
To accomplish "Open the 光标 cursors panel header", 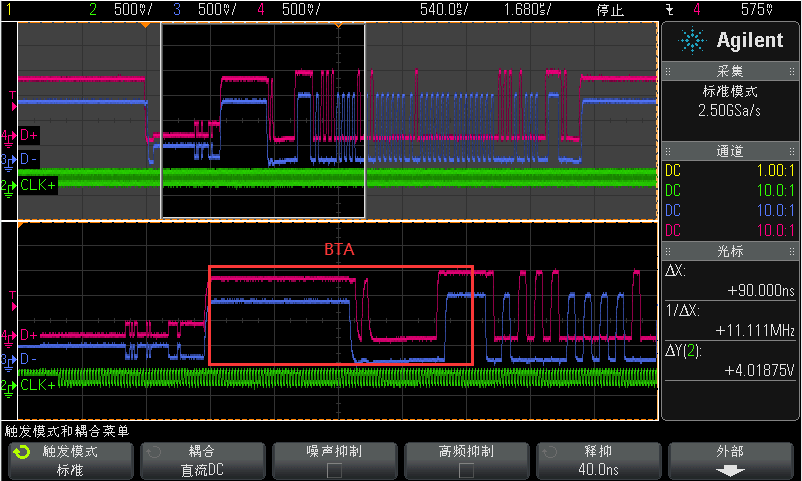I will click(x=729, y=248).
